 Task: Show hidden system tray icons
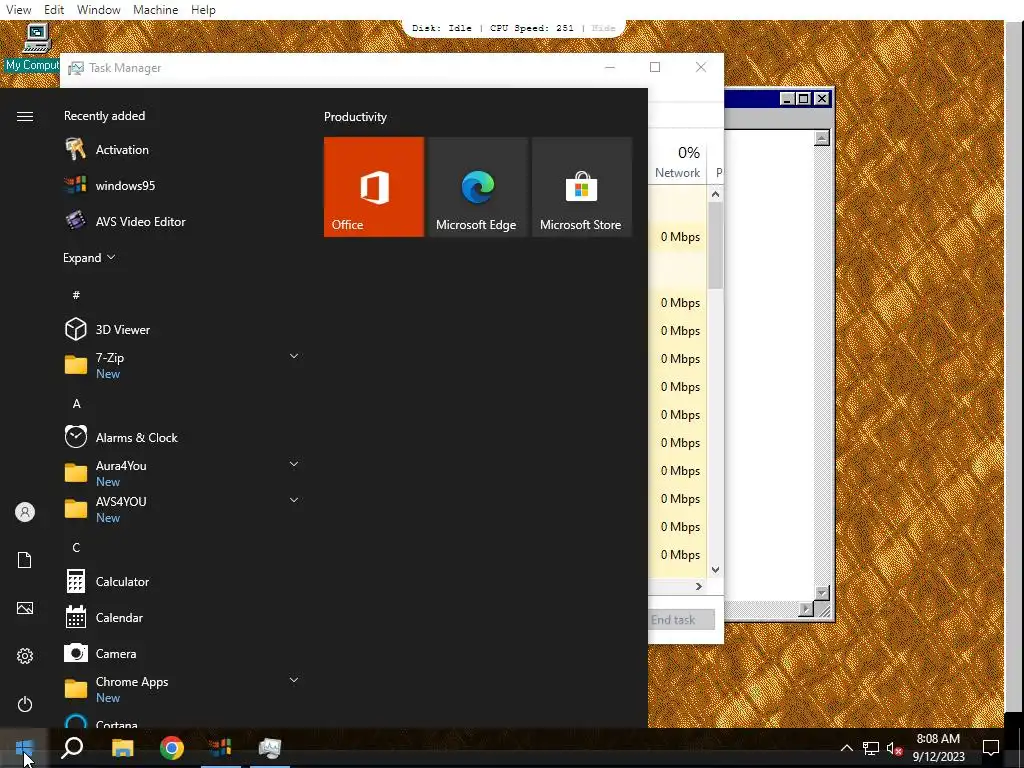846,748
